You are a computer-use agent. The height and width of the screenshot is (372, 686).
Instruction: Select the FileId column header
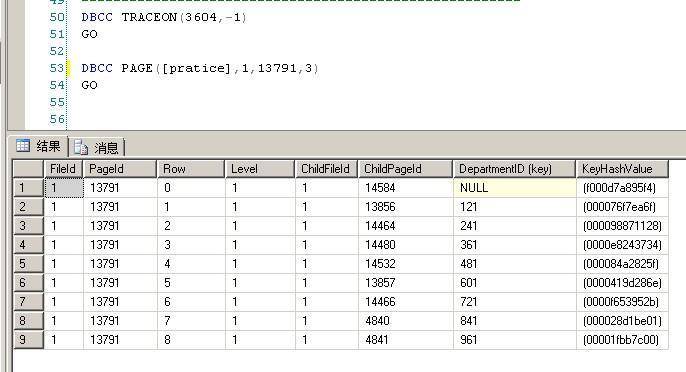tap(63, 169)
